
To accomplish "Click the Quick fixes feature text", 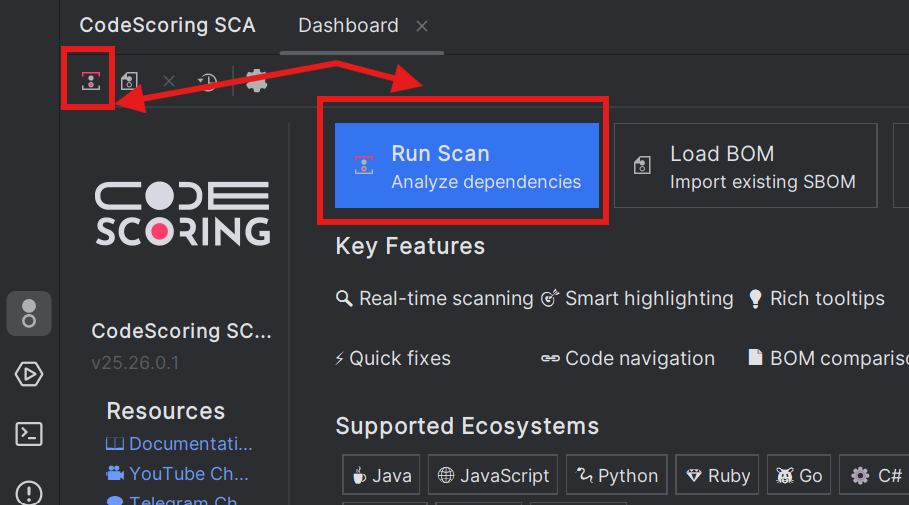I will coord(400,358).
